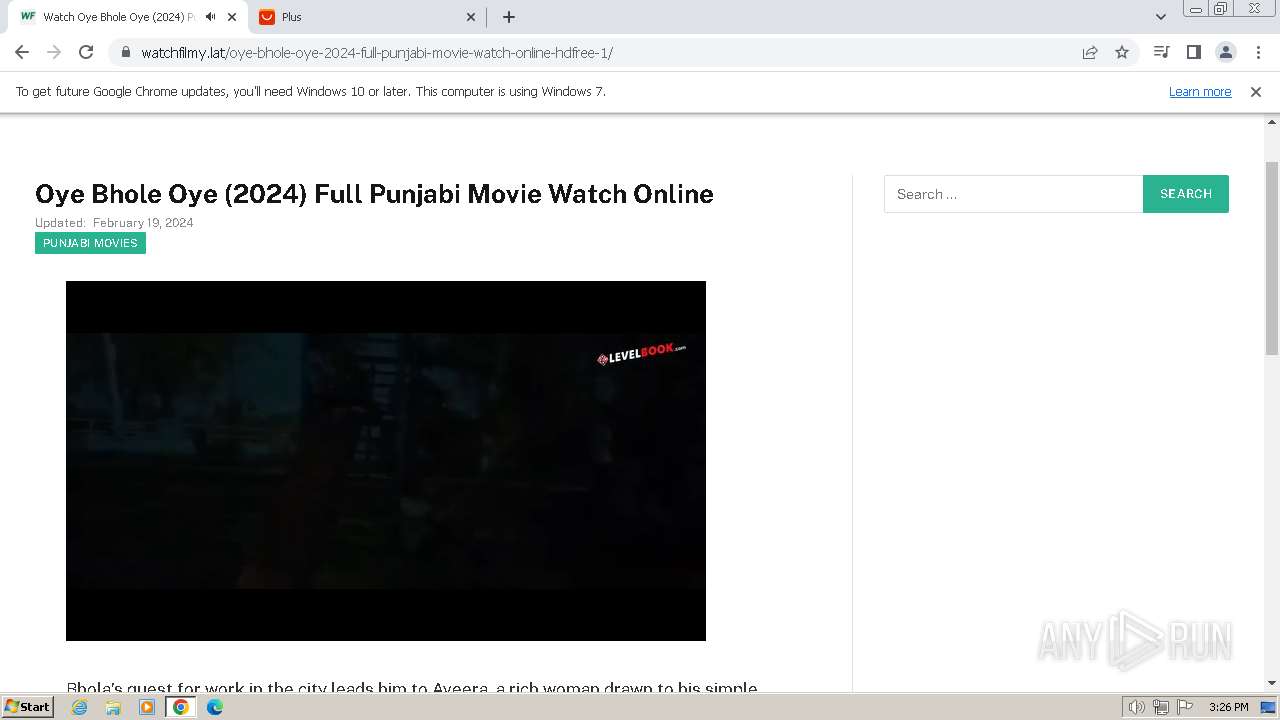Expand the tab search dropdown
Screen dimensions: 1280x720
(1161, 17)
